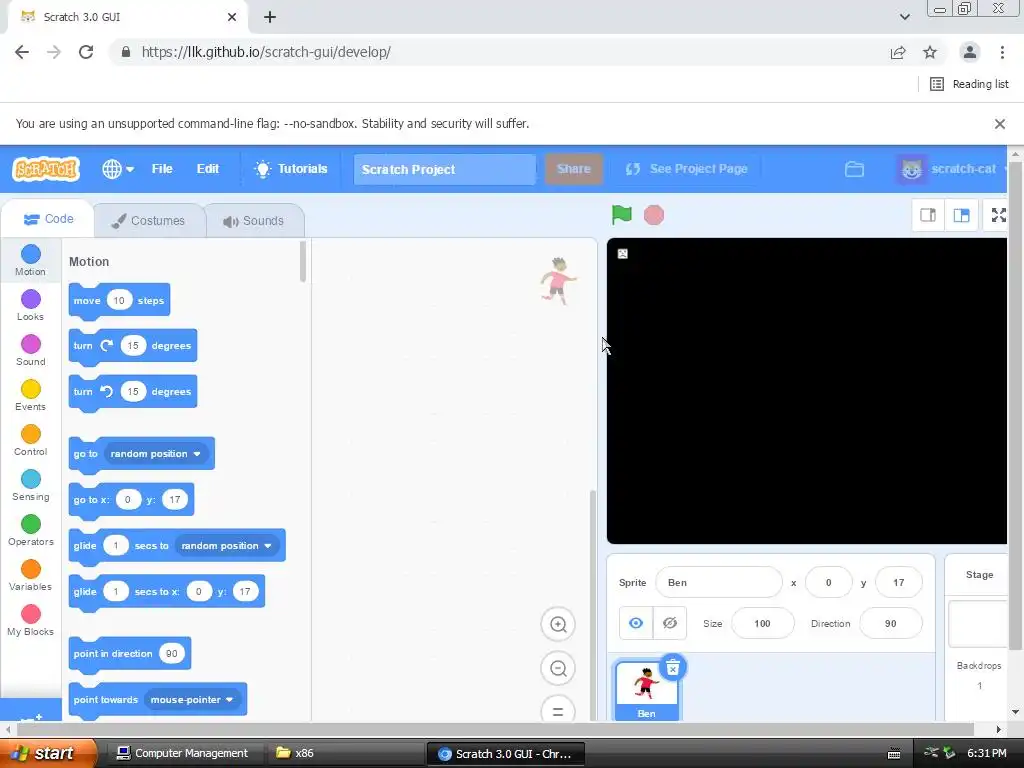
Task: Click the red stop sign button
Action: pyautogui.click(x=654, y=215)
